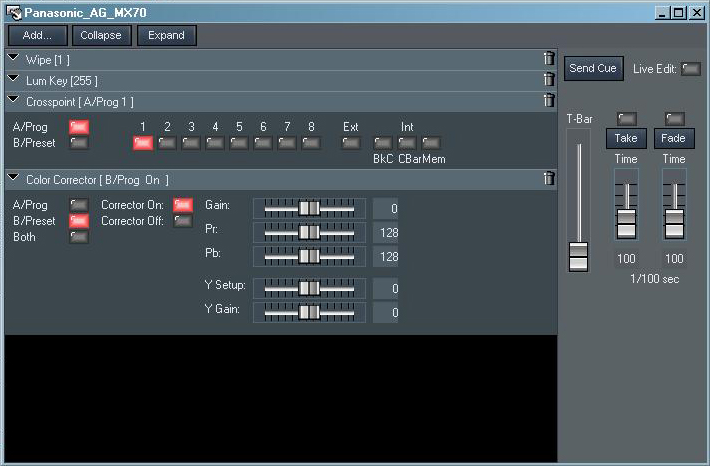This screenshot has width=710, height=466.
Task: Collapse the Wipe section triangle
Action: coord(14,58)
